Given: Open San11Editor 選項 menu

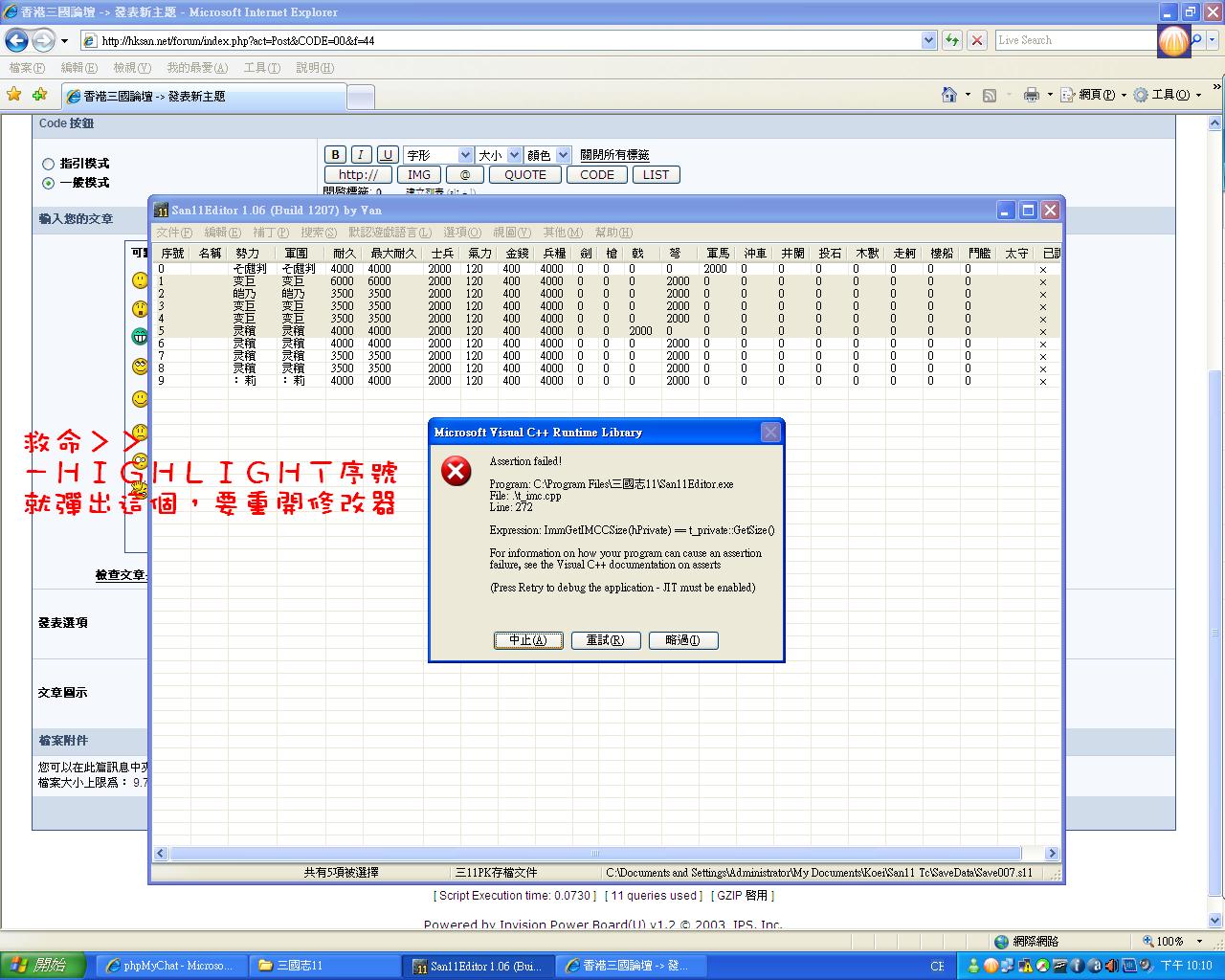Looking at the screenshot, I should coord(462,233).
